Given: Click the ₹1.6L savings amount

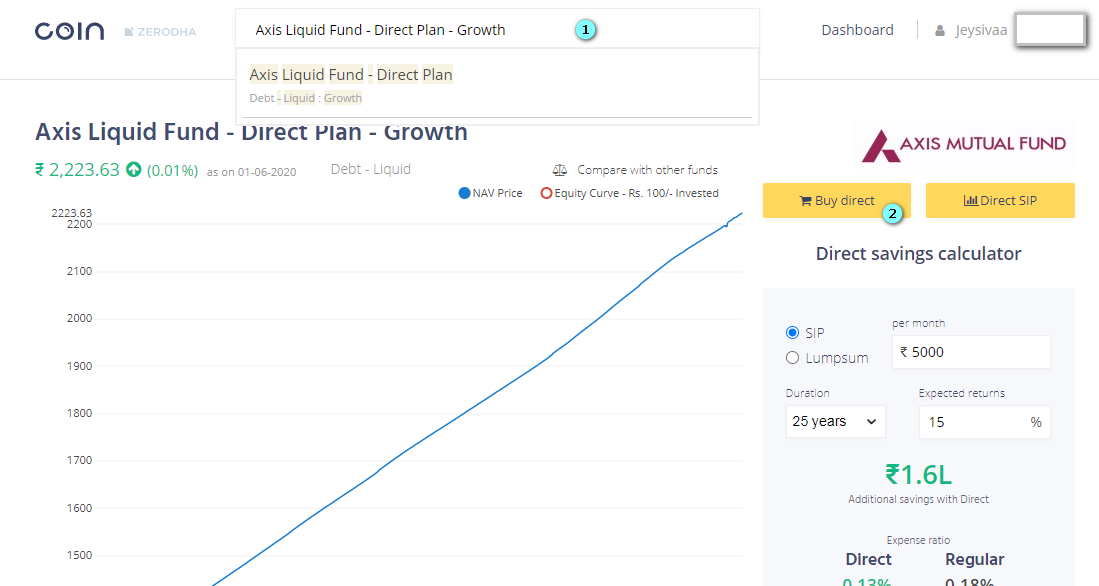Looking at the screenshot, I should (x=918, y=475).
